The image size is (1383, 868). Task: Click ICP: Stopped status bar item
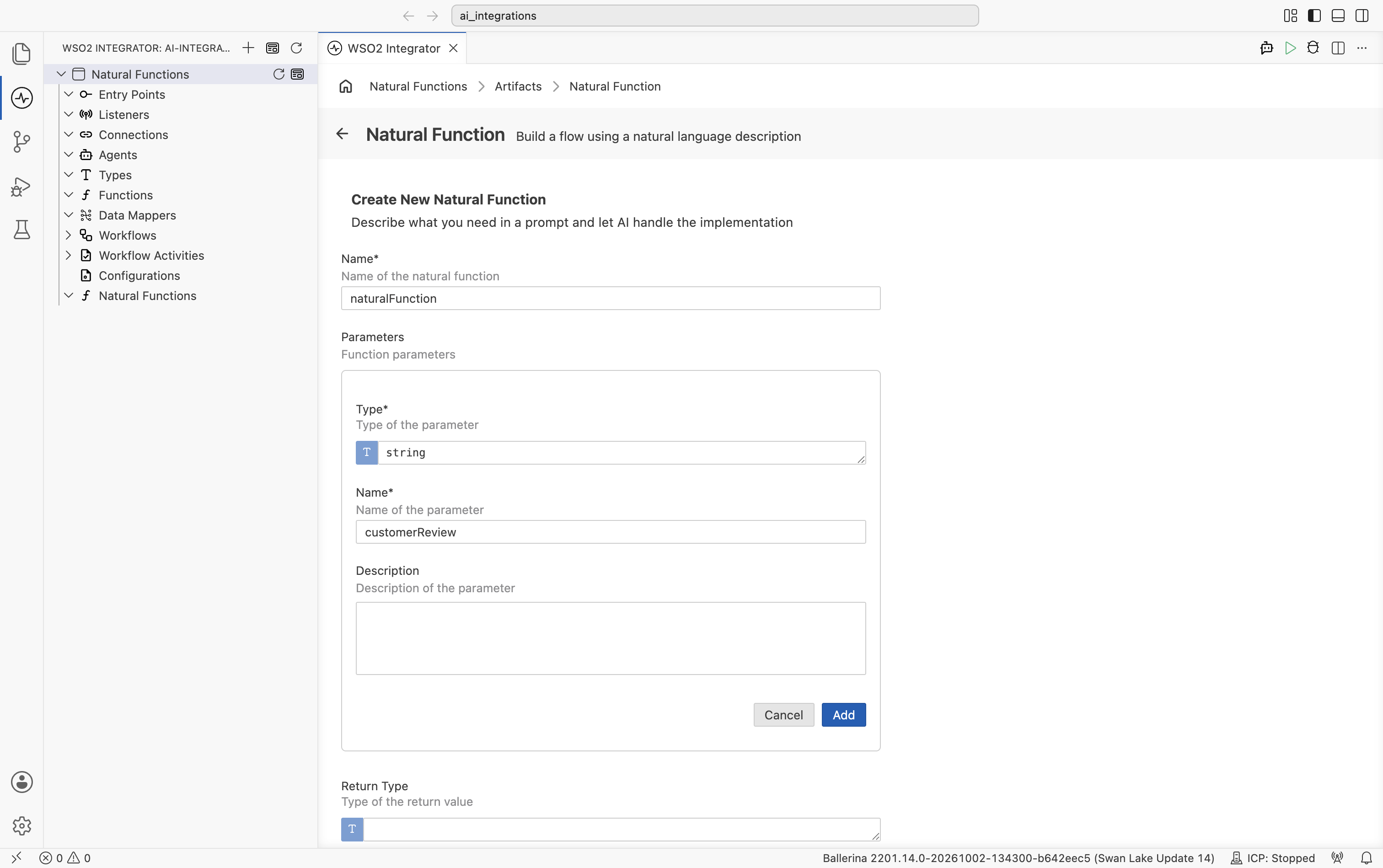pyautogui.click(x=1273, y=857)
